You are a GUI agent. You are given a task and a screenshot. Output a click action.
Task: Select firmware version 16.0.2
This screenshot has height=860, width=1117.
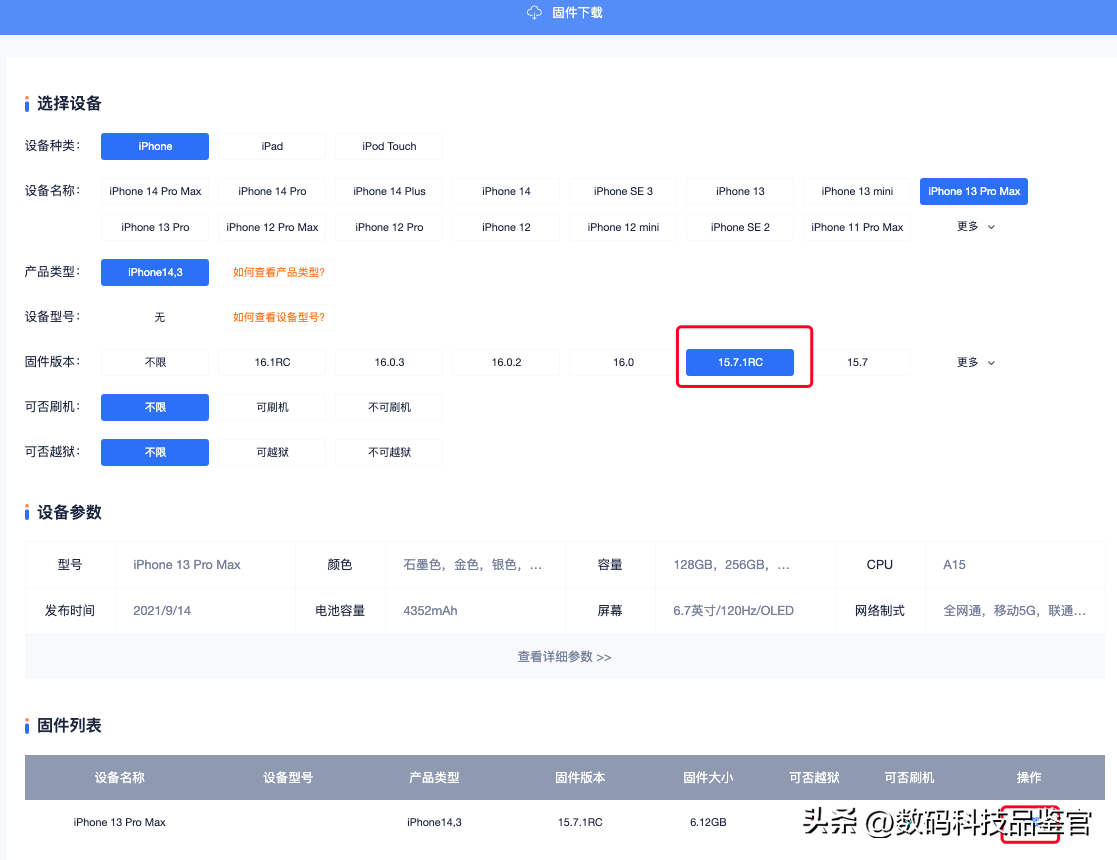point(506,362)
